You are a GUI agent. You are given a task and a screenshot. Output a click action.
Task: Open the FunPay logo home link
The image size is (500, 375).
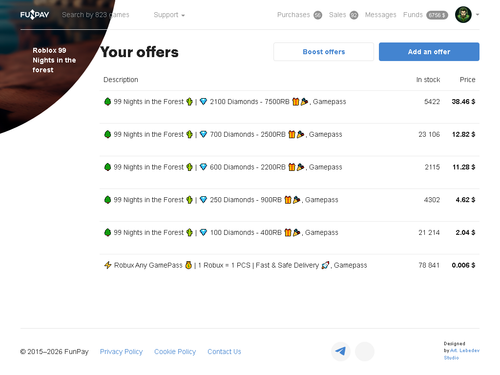34,15
